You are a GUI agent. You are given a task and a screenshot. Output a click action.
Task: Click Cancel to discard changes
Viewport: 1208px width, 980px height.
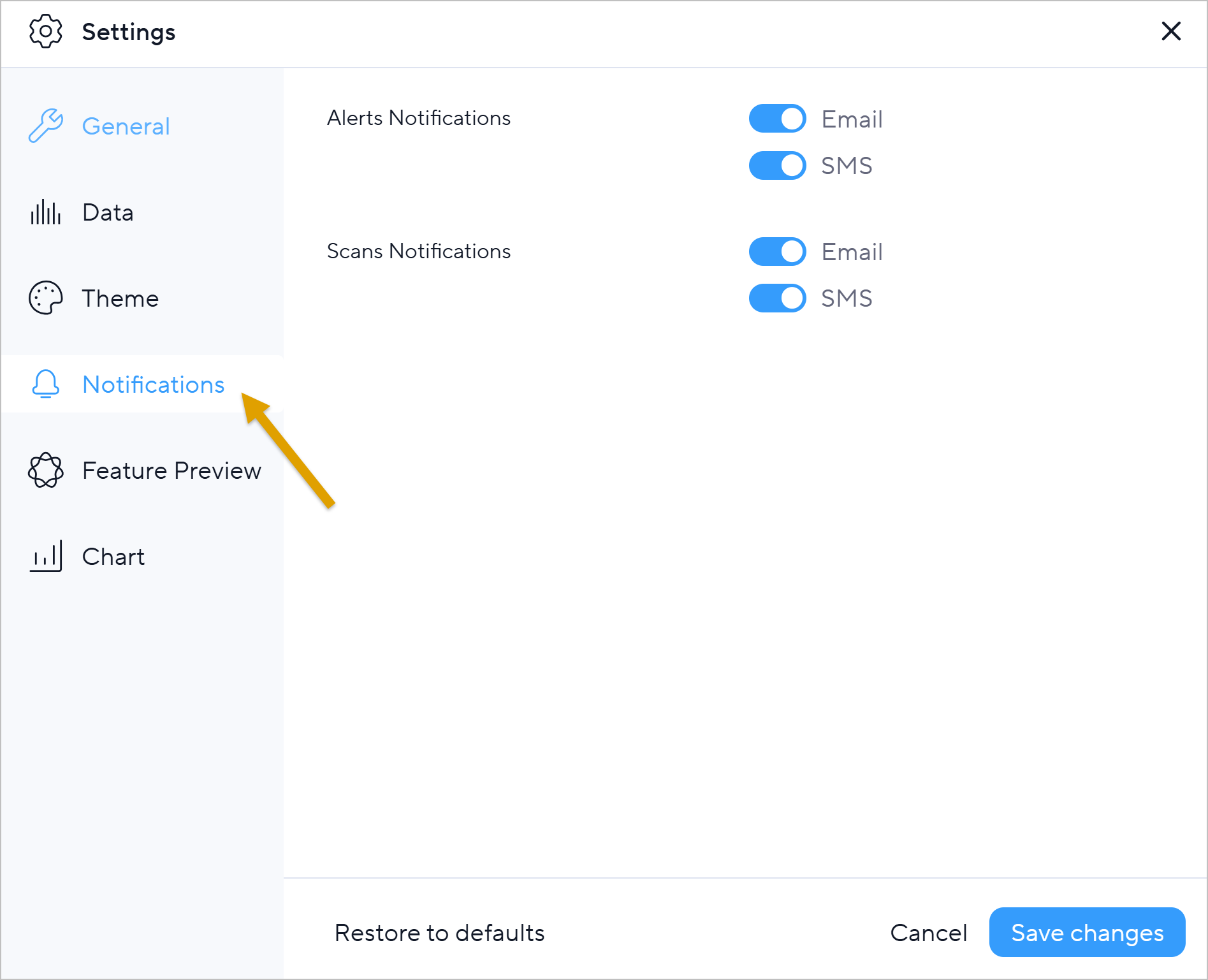point(928,933)
